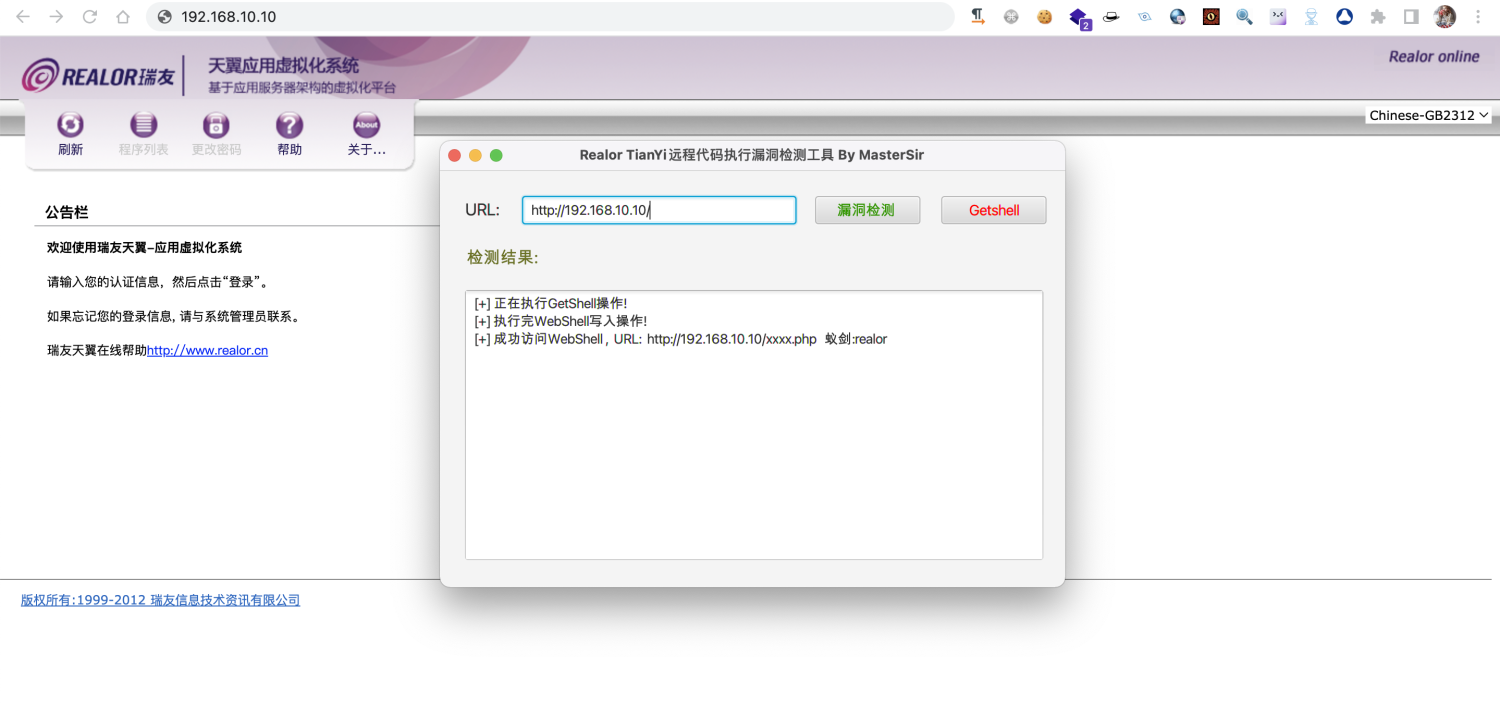Click the 检测结果: label
This screenshot has height=703, width=1500.
click(x=503, y=258)
